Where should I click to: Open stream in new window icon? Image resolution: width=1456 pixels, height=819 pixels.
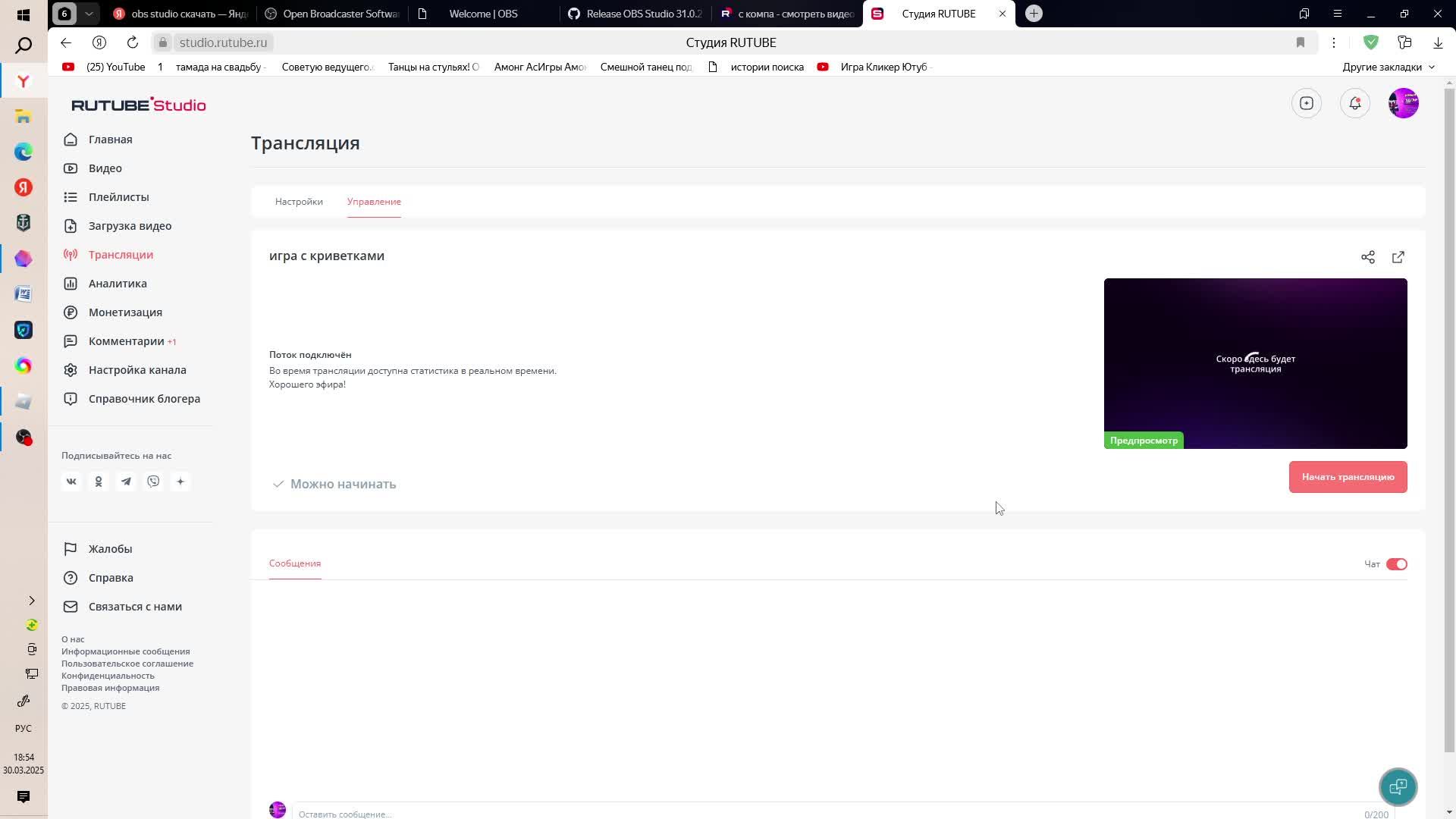(x=1398, y=257)
